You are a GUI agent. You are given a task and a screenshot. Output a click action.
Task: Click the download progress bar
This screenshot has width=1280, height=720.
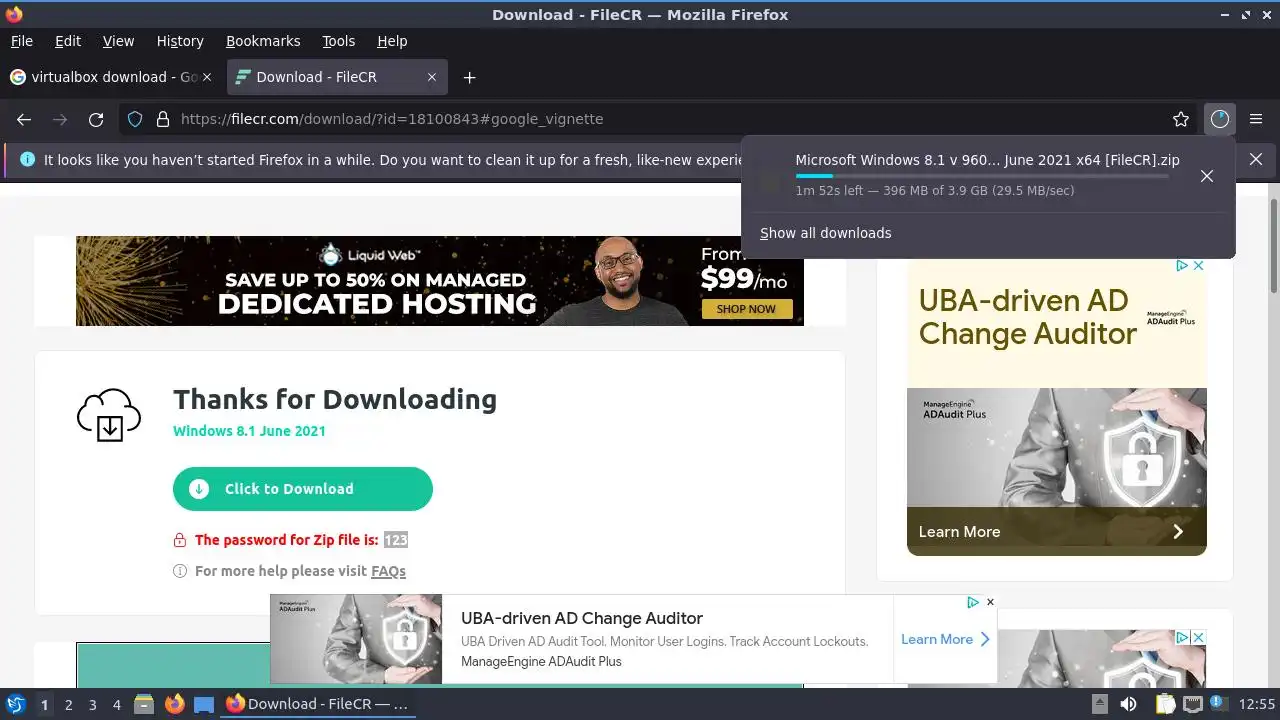pyautogui.click(x=982, y=176)
